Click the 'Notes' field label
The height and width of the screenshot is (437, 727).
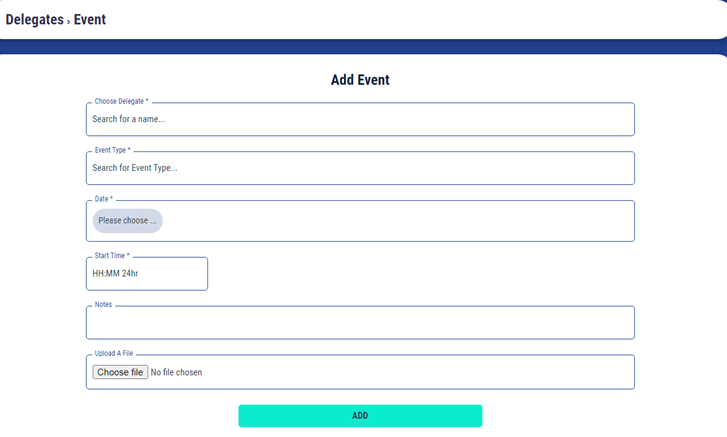[103, 305]
